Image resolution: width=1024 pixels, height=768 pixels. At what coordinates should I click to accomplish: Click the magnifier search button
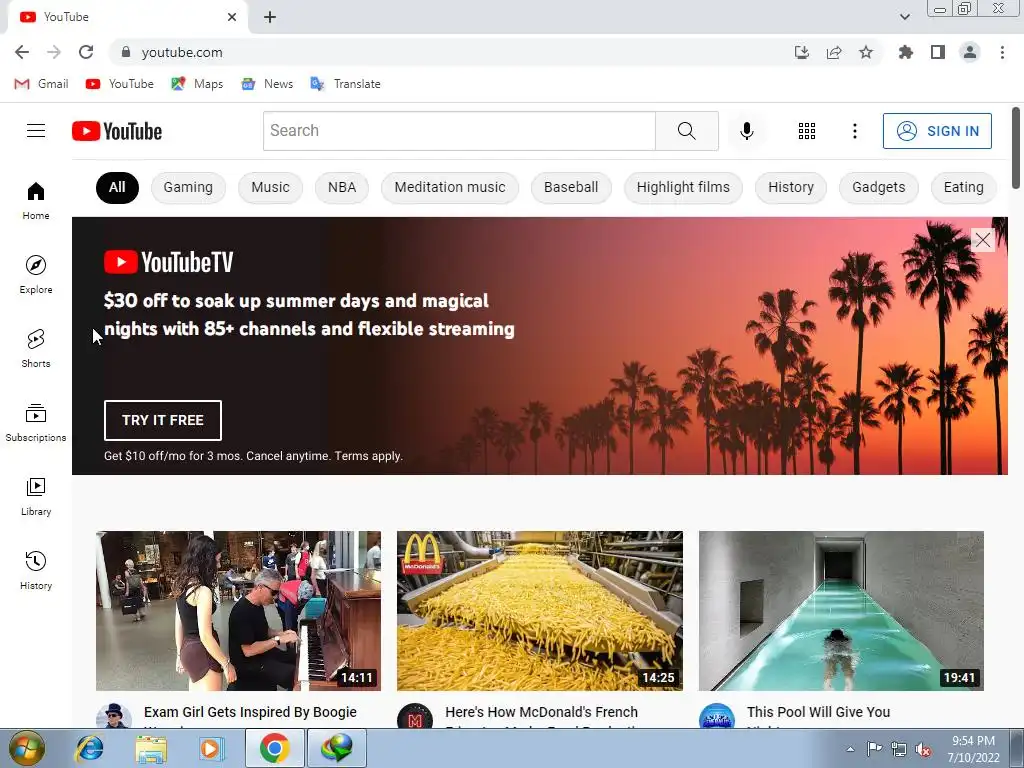686,131
